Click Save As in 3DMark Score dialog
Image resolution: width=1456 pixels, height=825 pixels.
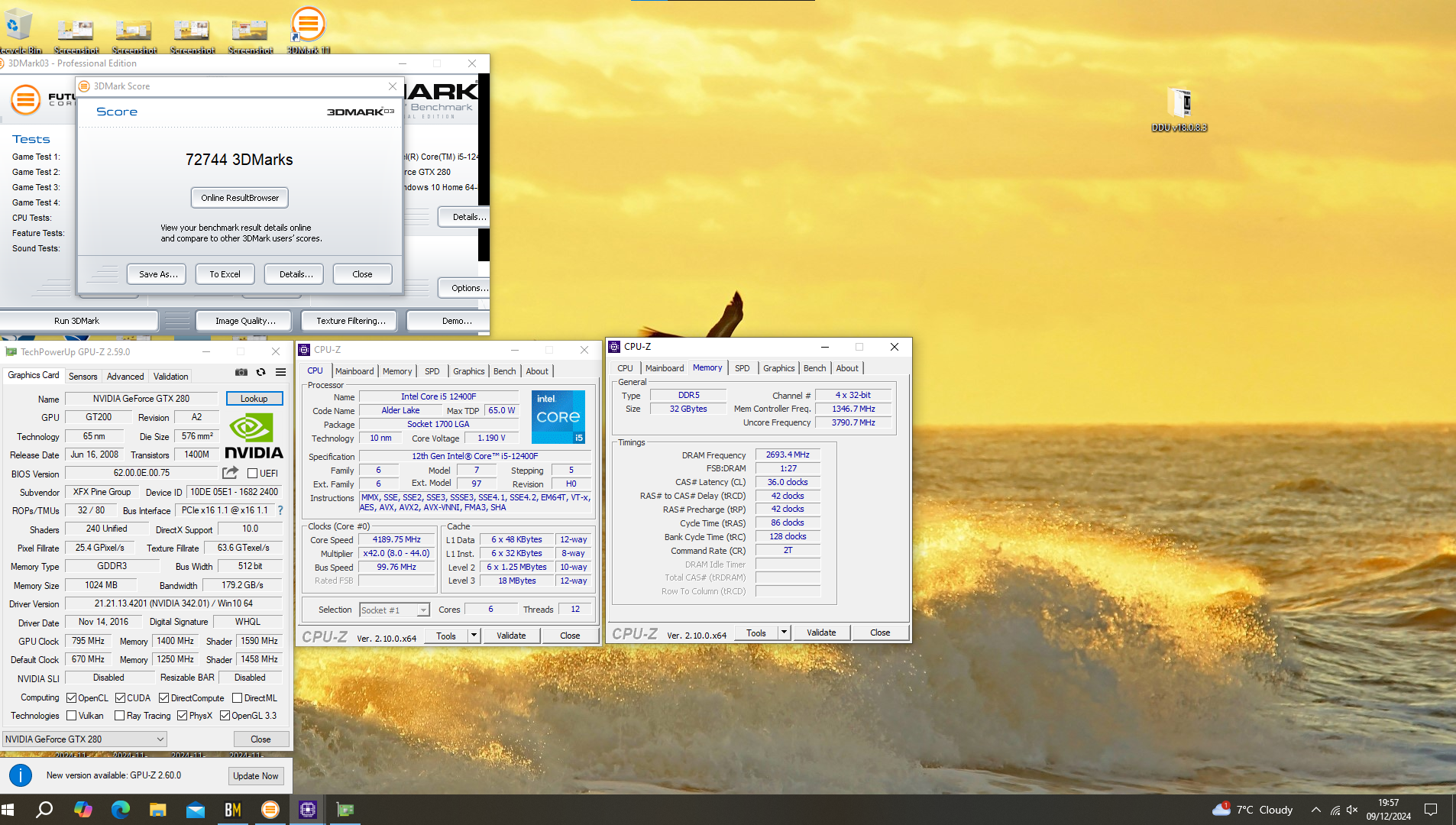(x=158, y=274)
